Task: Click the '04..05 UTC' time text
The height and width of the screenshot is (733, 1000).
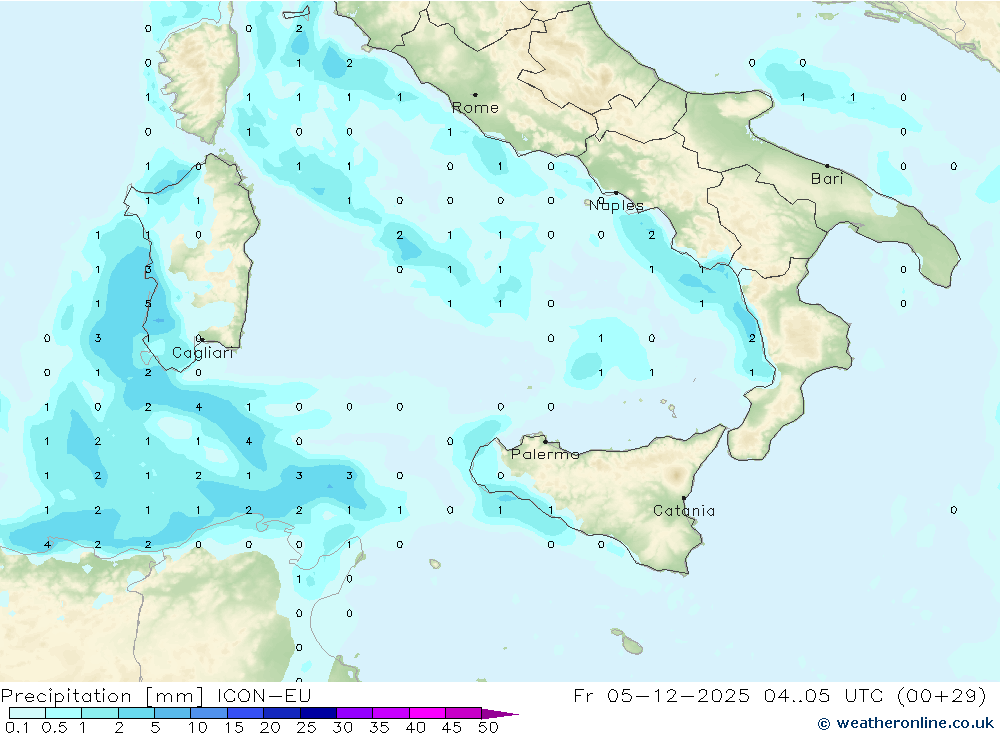Action: 823,695
